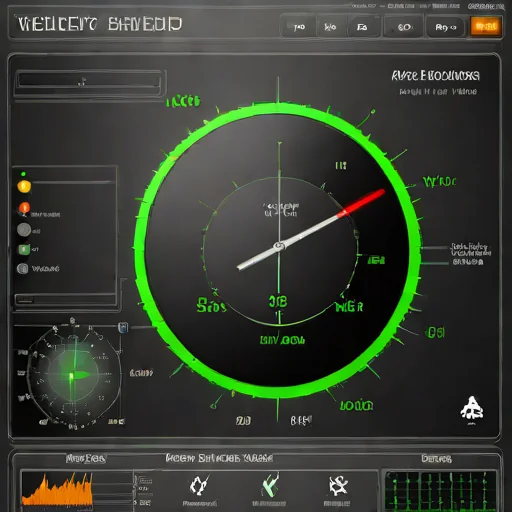Select the "60" button in the top bar
This screenshot has height=512, width=512.
[404, 27]
